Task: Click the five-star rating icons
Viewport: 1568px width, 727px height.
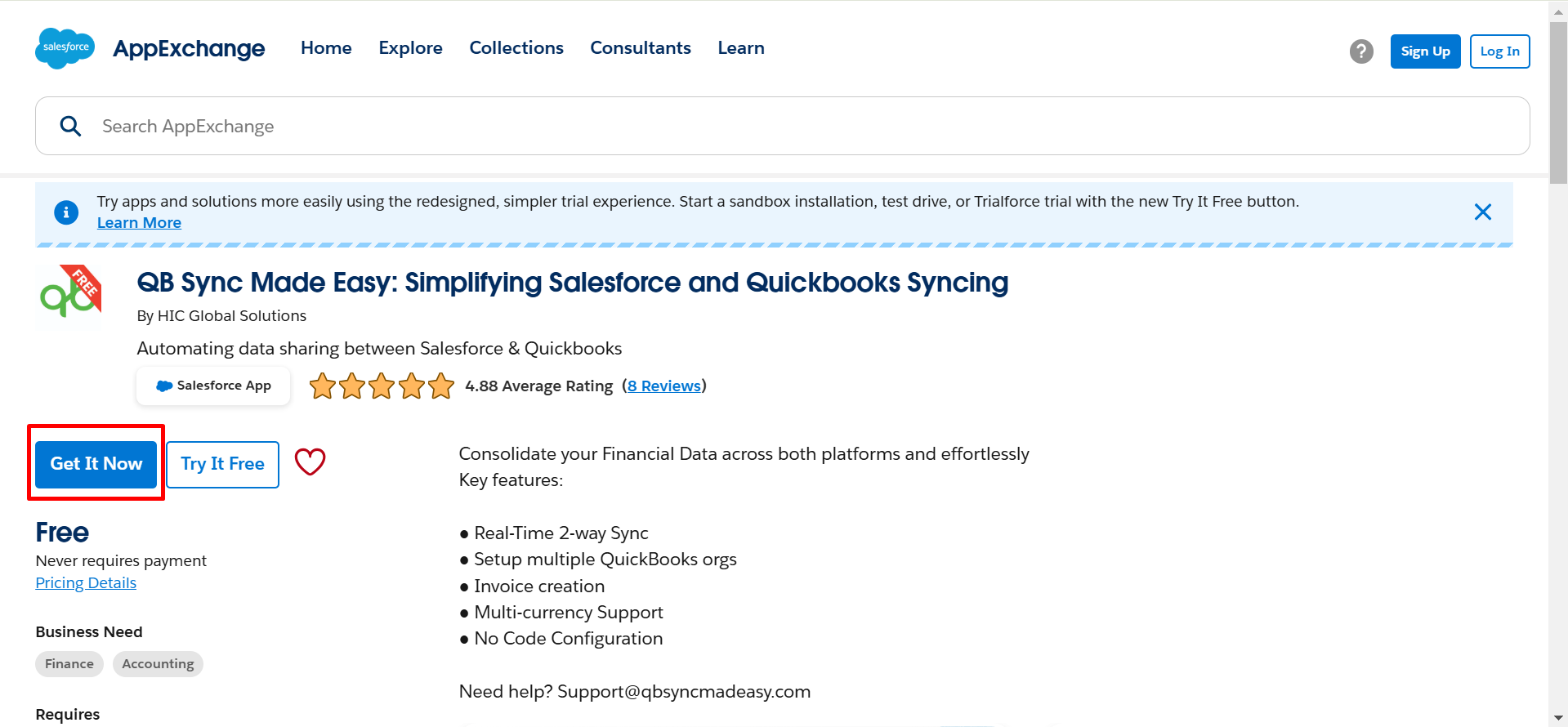Action: tap(382, 386)
